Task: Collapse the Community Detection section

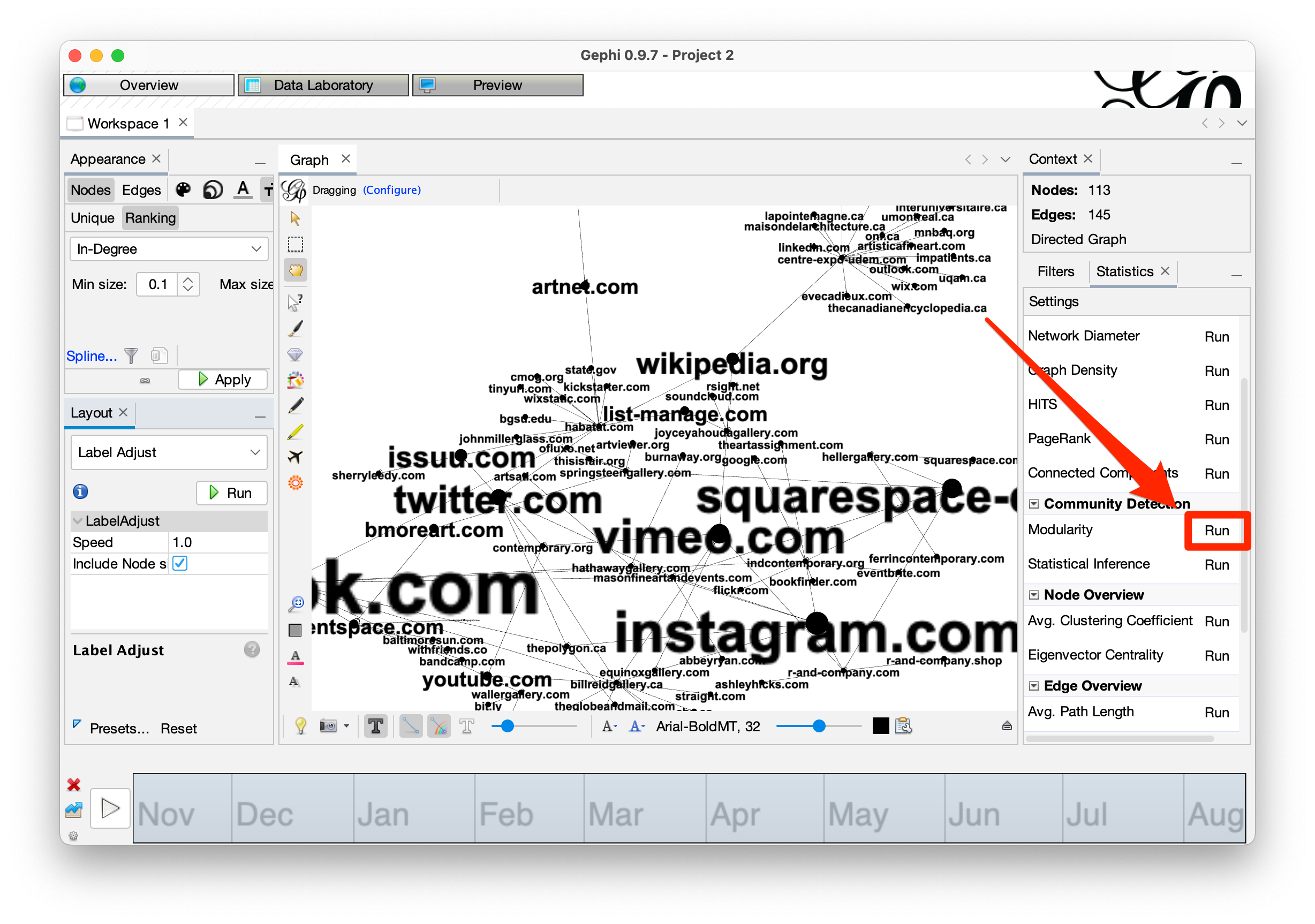Action: [x=1034, y=504]
